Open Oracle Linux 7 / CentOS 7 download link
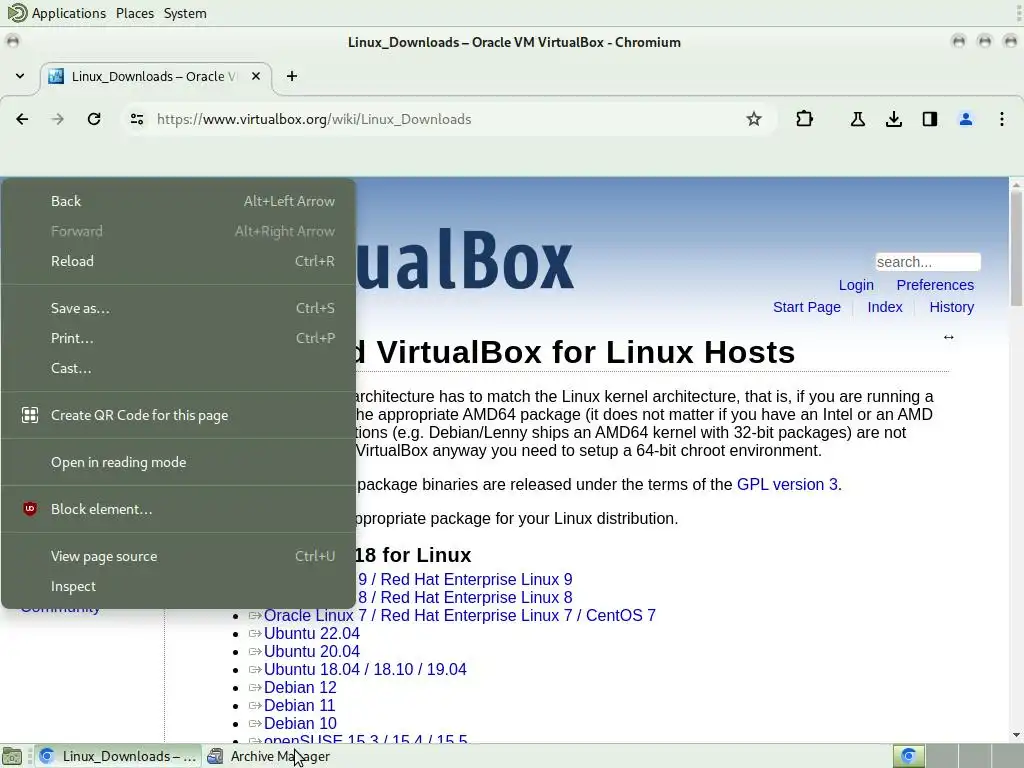The image size is (1024, 768). [459, 615]
